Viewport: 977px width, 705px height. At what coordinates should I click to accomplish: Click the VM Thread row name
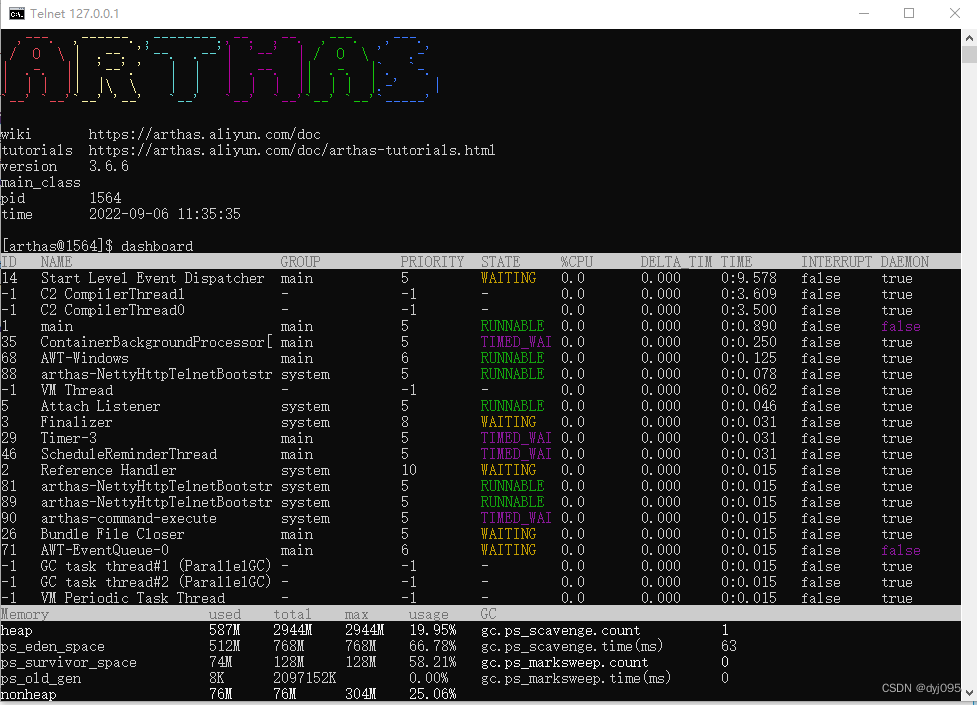pyautogui.click(x=77, y=390)
